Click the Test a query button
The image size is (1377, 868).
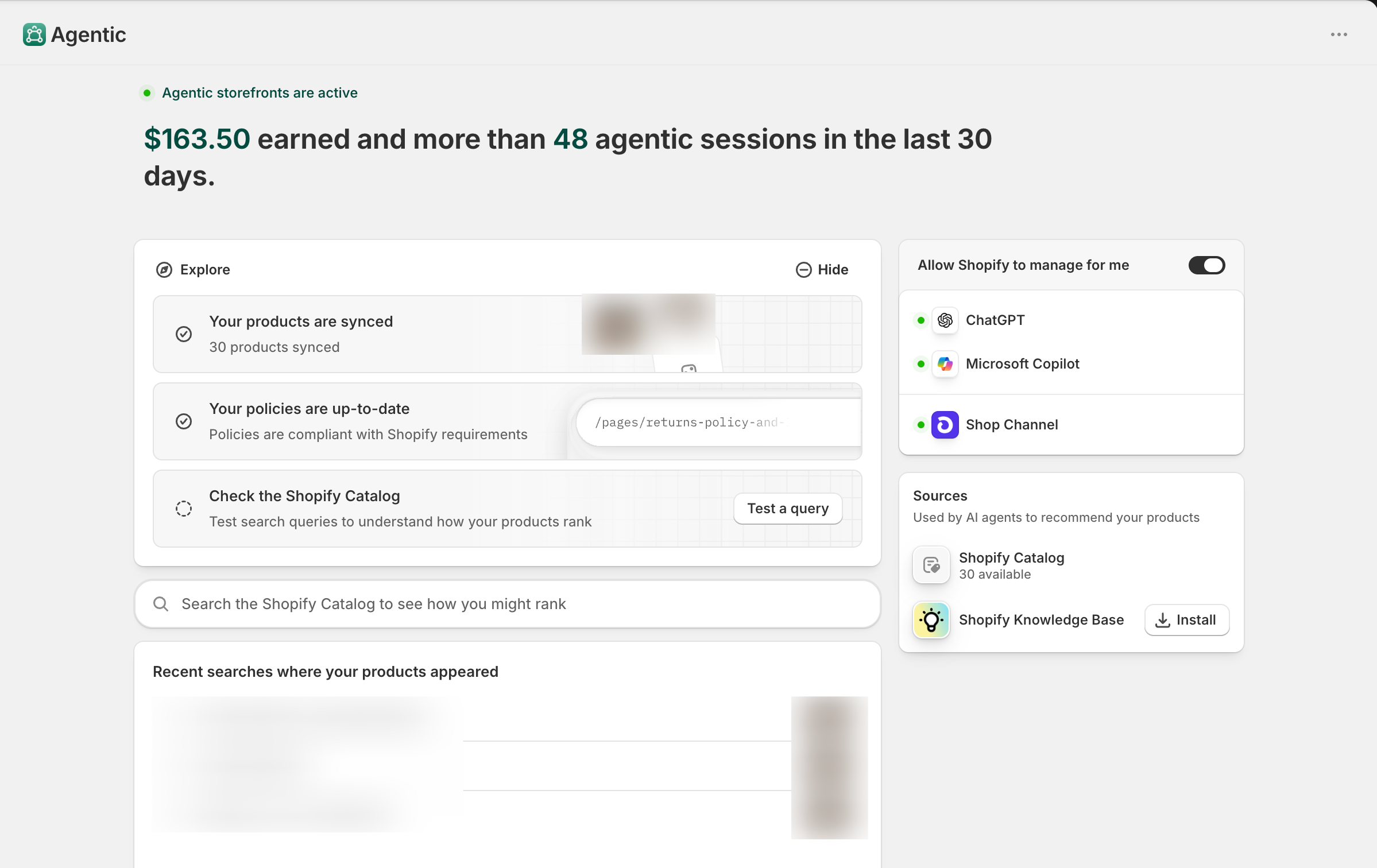[x=788, y=509]
